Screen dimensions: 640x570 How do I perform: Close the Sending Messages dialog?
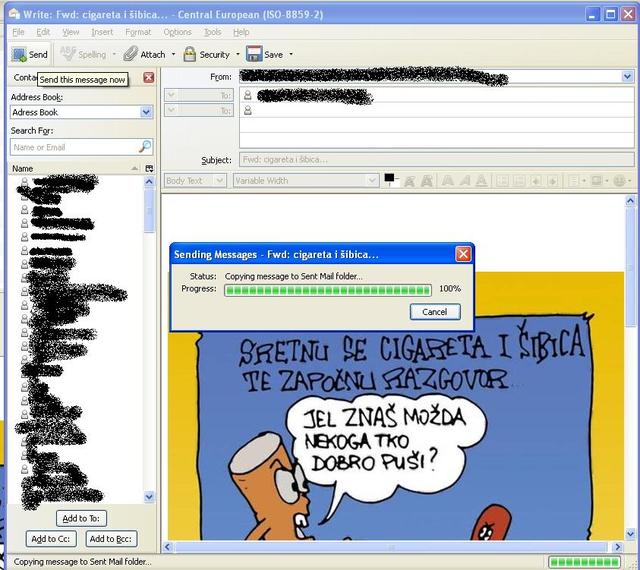[463, 254]
